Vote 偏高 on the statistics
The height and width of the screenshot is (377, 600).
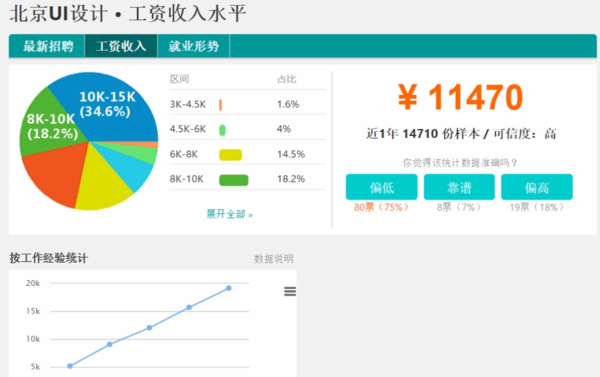click(x=537, y=187)
